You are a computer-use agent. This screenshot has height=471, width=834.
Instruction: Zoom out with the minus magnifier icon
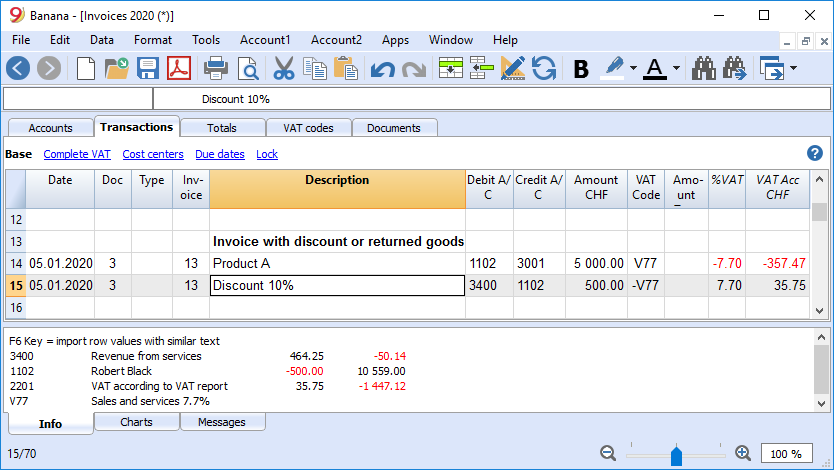tap(608, 453)
